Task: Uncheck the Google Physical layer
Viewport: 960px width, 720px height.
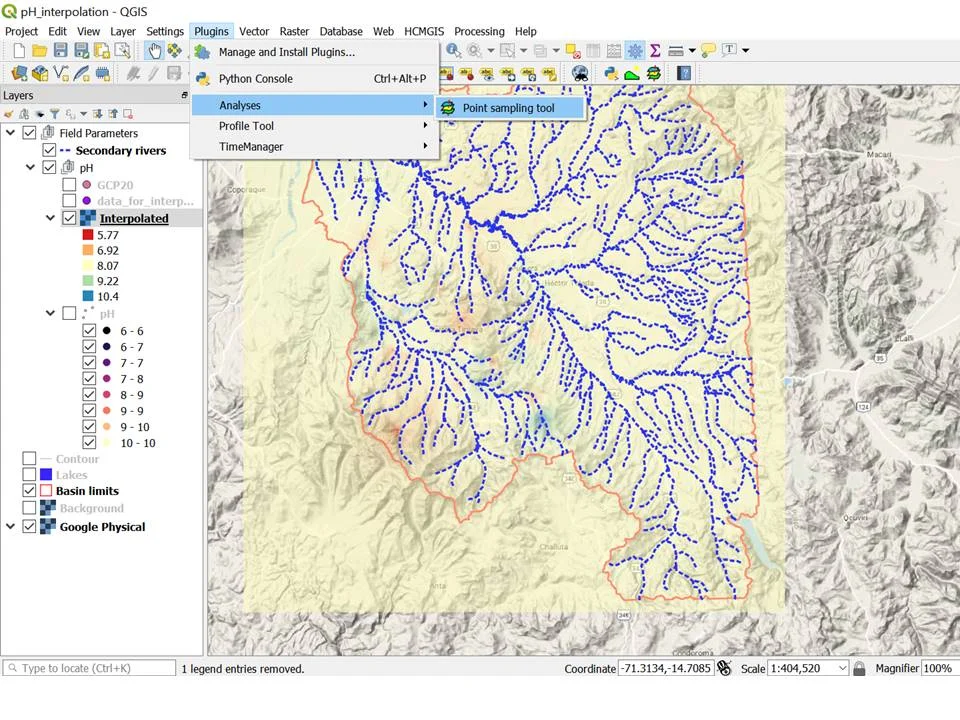Action: [x=29, y=527]
